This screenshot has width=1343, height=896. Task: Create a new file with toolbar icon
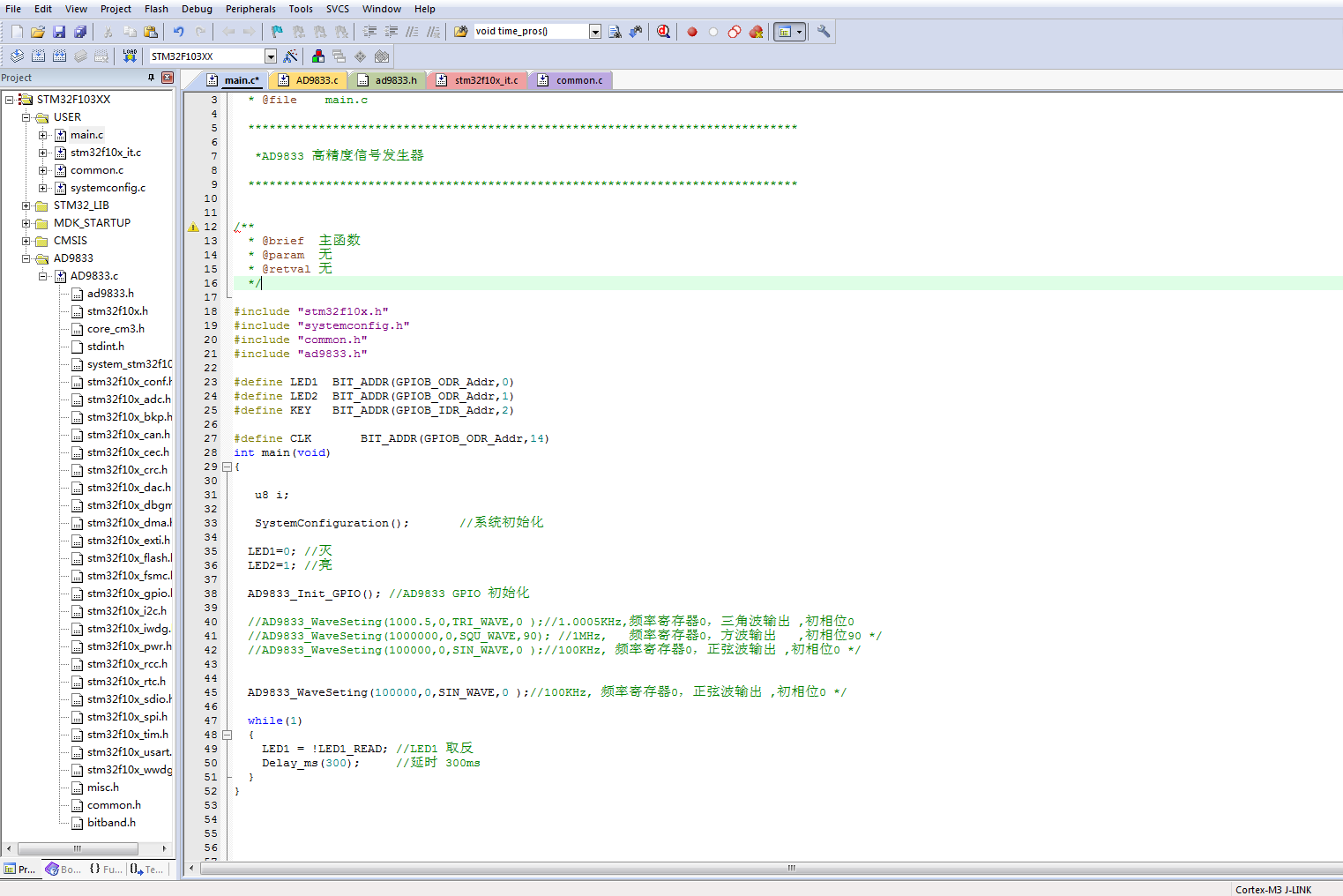[x=17, y=32]
